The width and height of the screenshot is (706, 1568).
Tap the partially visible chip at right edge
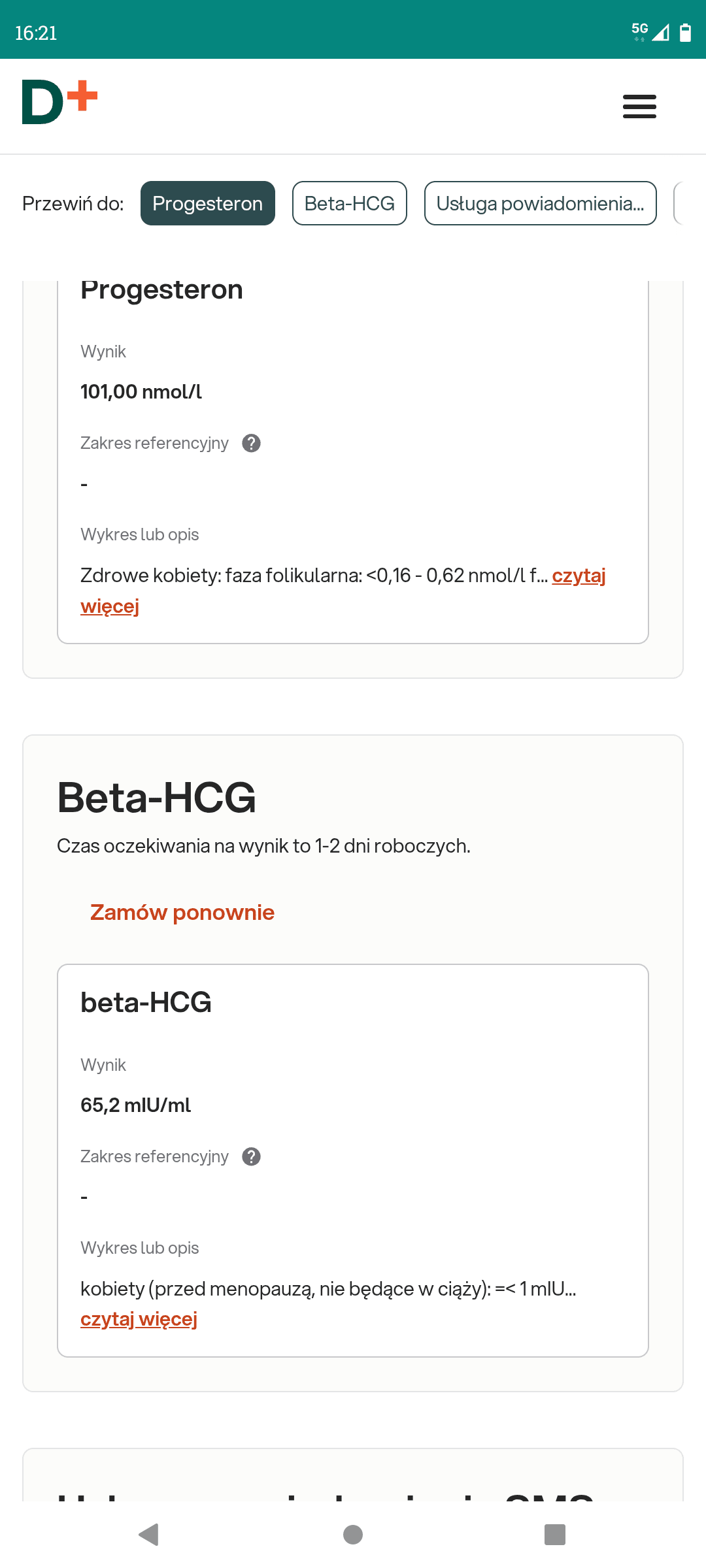click(679, 203)
